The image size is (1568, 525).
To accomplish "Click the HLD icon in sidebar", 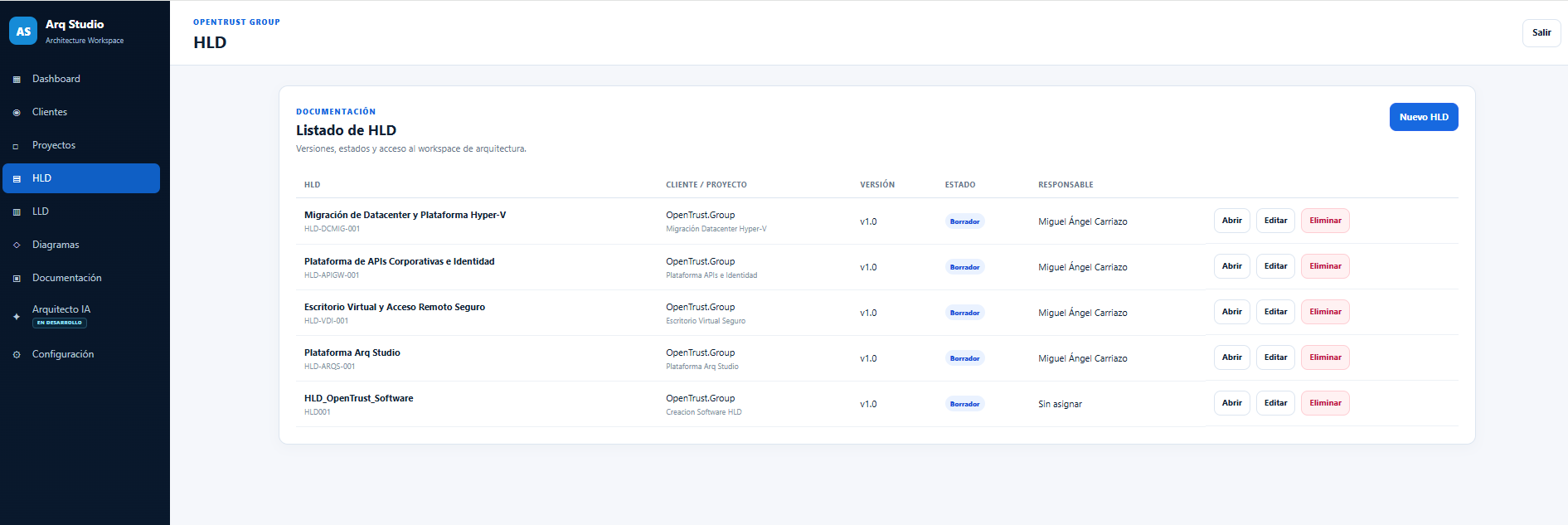I will tap(17, 179).
